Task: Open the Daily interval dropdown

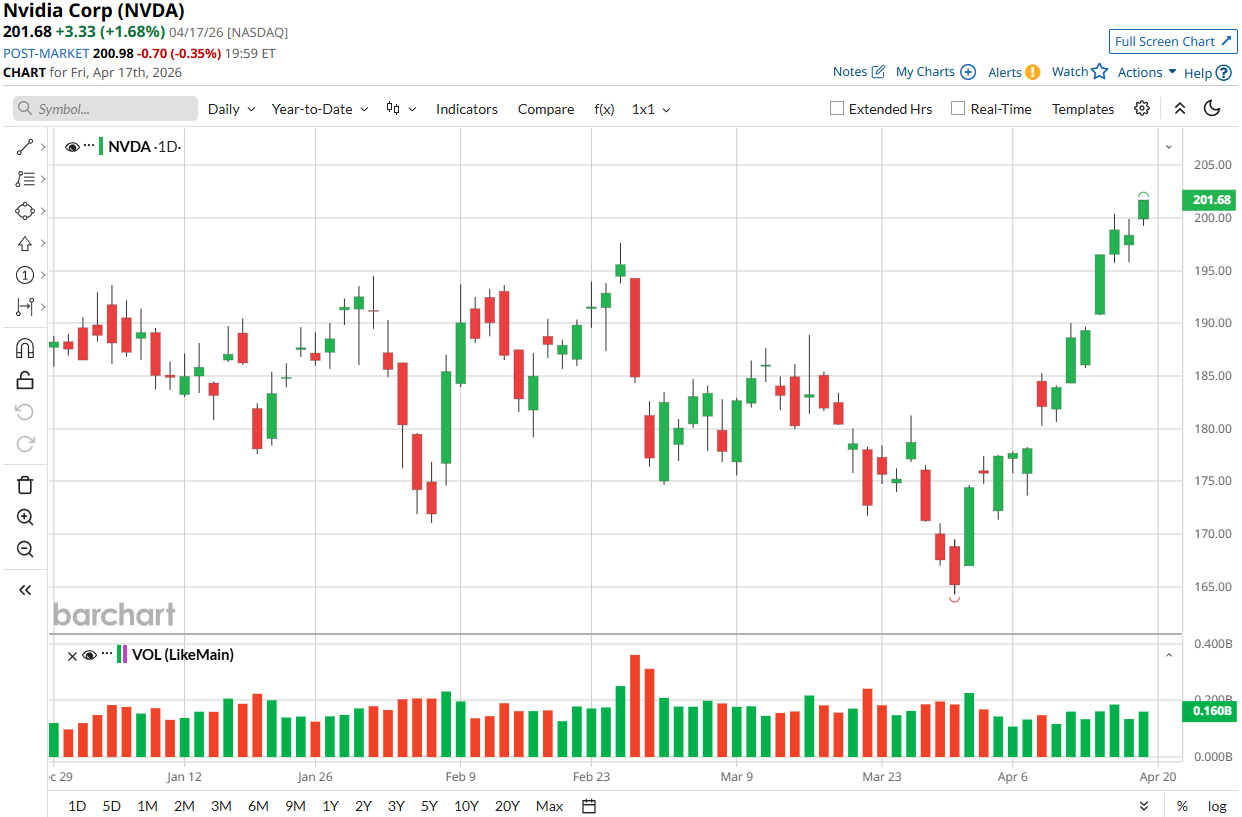Action: (231, 109)
